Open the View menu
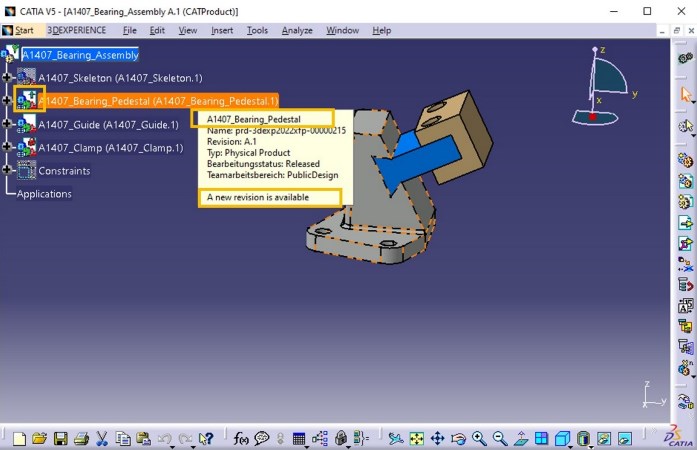Screen dimensions: 697x450 [x=188, y=30]
